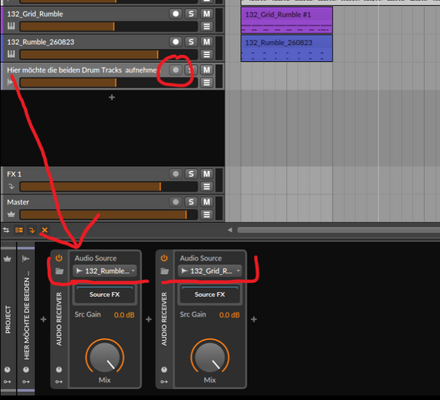Click Src Gain value of first receiver
This screenshot has width=440, height=400.
124,315
